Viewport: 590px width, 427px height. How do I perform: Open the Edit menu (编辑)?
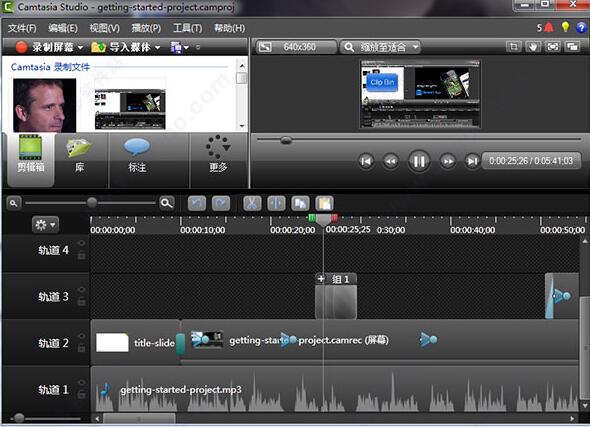pos(63,28)
